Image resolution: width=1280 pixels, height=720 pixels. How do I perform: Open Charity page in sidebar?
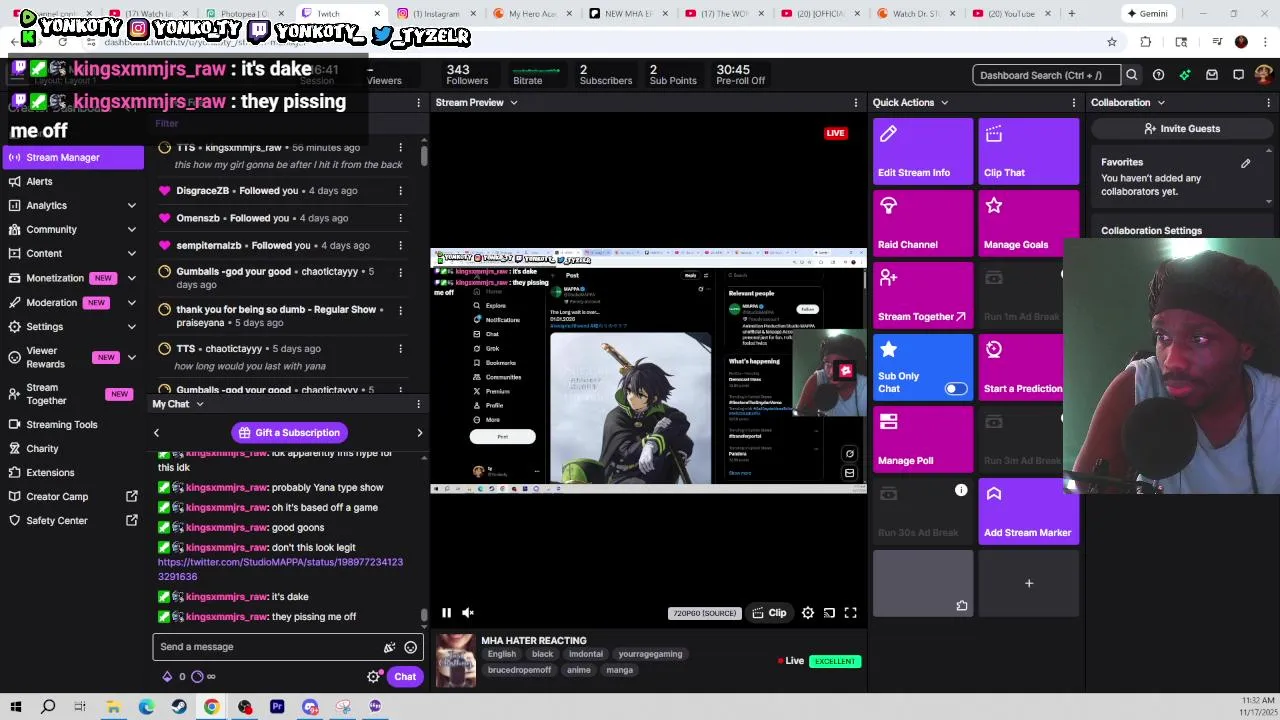[42, 448]
